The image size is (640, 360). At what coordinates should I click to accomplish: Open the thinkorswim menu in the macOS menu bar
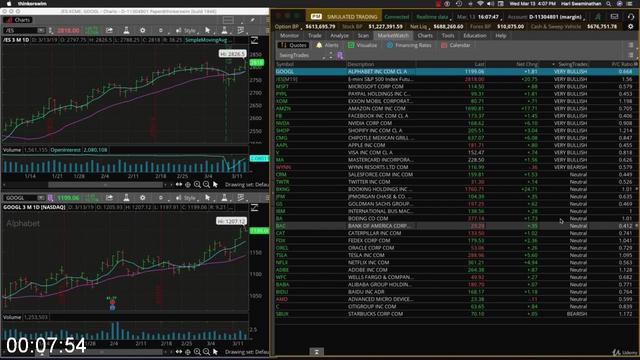coord(32,4)
